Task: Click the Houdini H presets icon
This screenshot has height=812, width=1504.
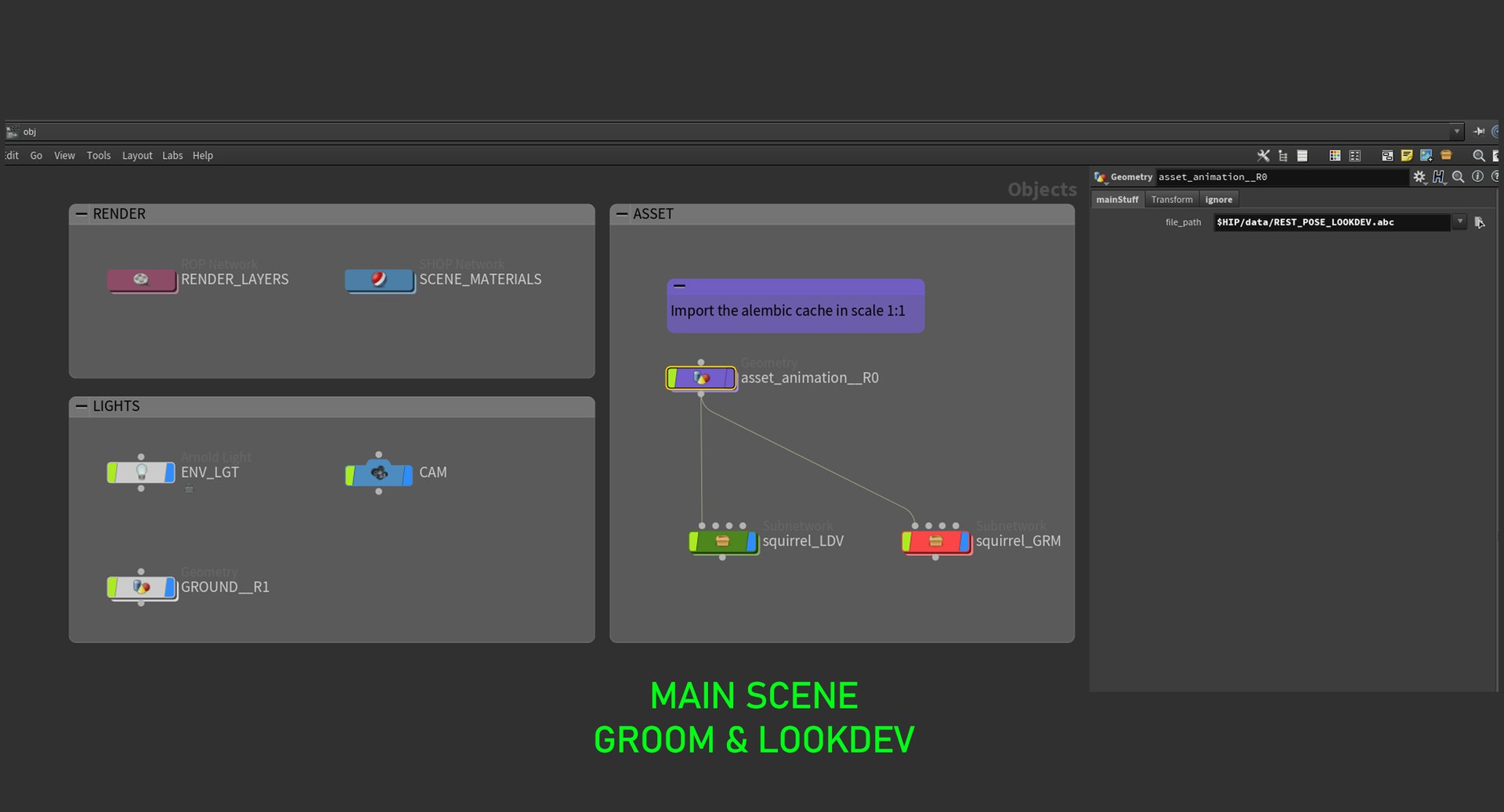Action: click(x=1439, y=177)
